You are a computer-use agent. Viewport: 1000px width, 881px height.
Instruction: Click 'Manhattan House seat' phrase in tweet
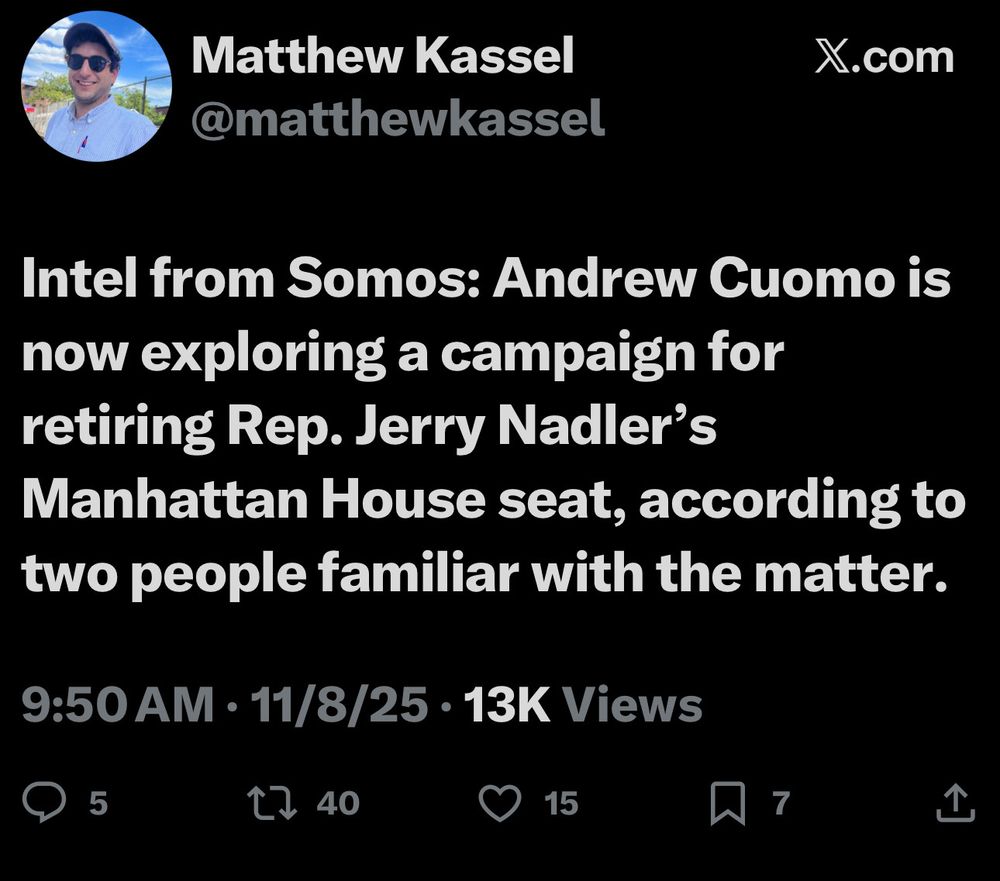pos(317,500)
